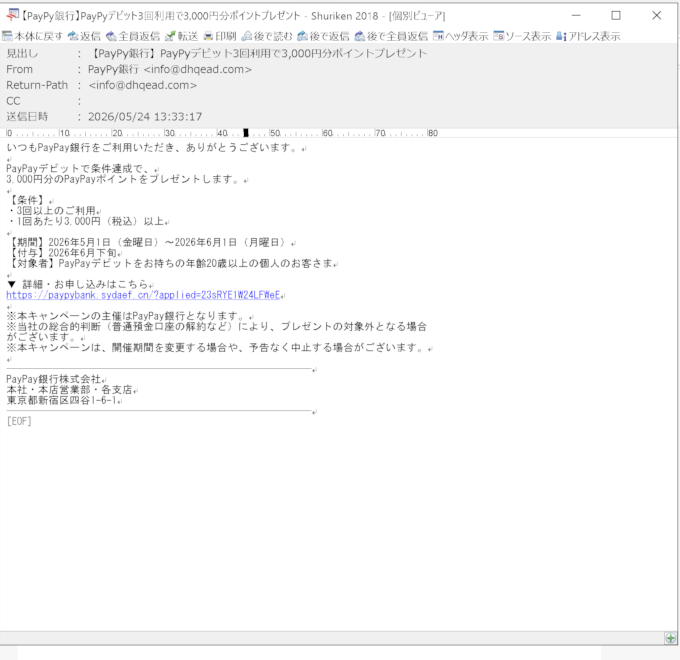Click the Return-Path address field
This screenshot has height=660, width=680.
coord(143,85)
